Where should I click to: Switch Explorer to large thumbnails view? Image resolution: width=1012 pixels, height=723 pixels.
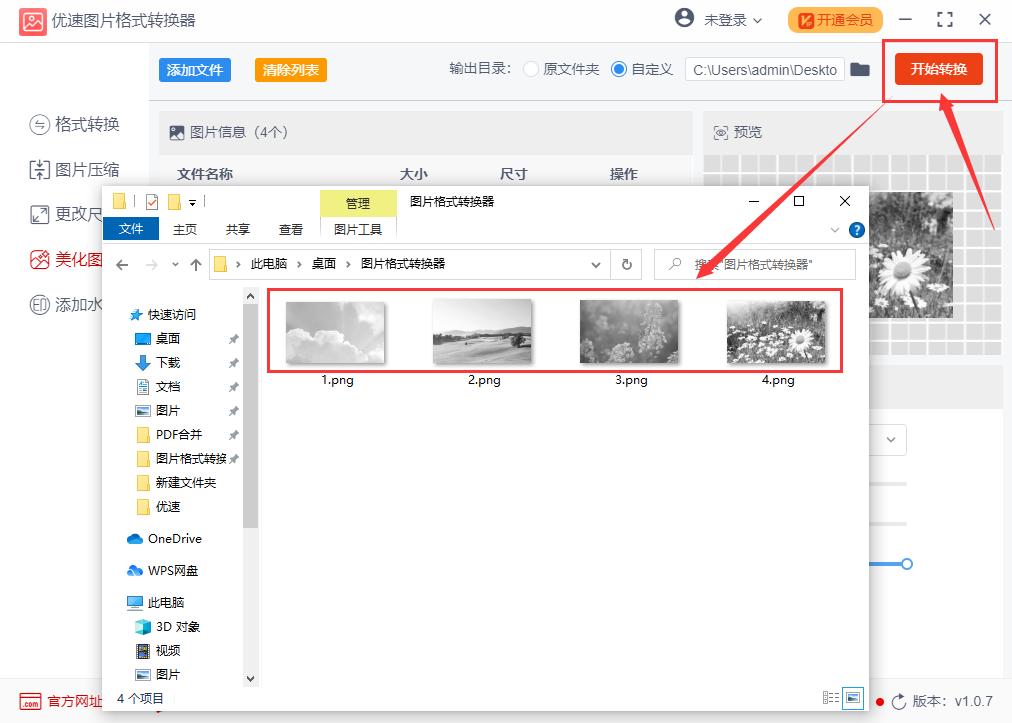(x=855, y=699)
